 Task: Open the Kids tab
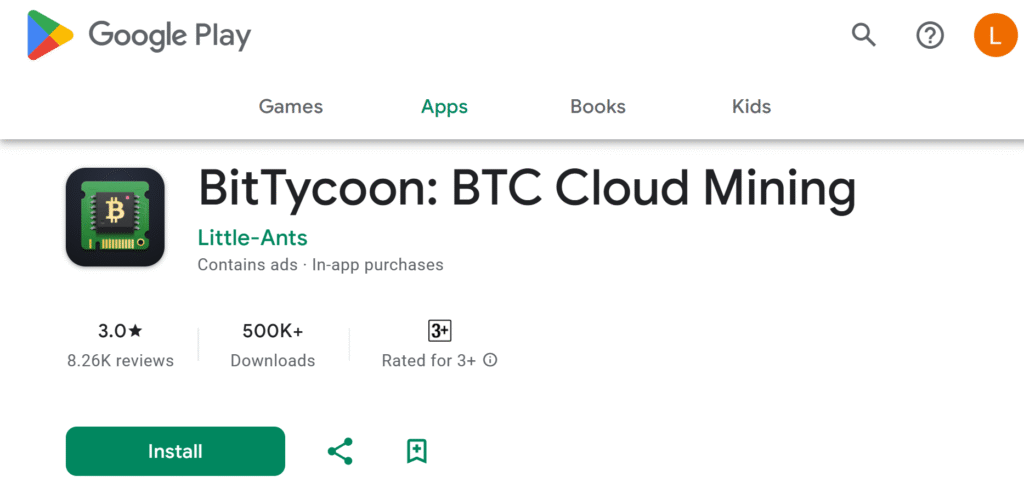tap(751, 107)
